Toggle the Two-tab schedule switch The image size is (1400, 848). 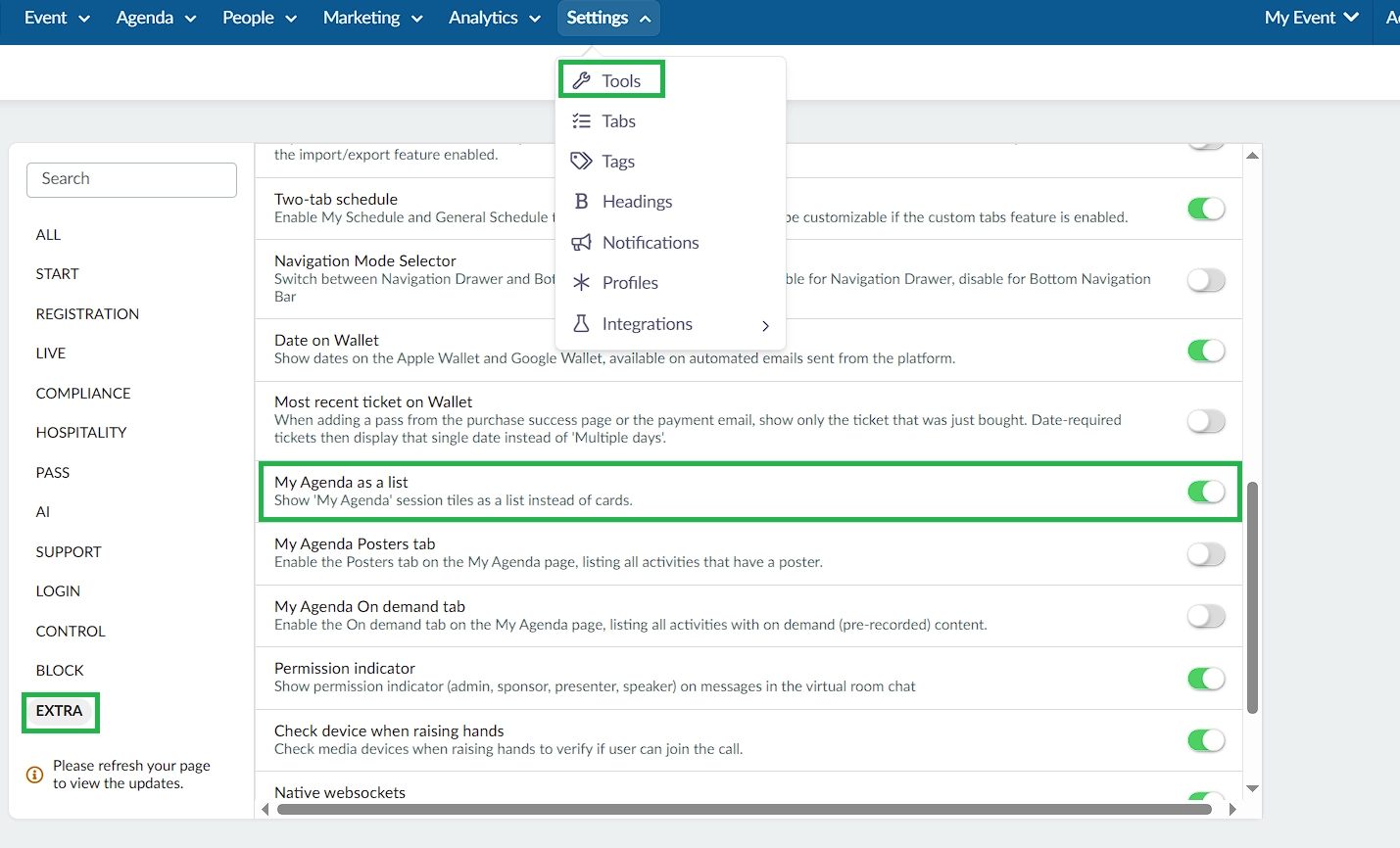point(1206,209)
